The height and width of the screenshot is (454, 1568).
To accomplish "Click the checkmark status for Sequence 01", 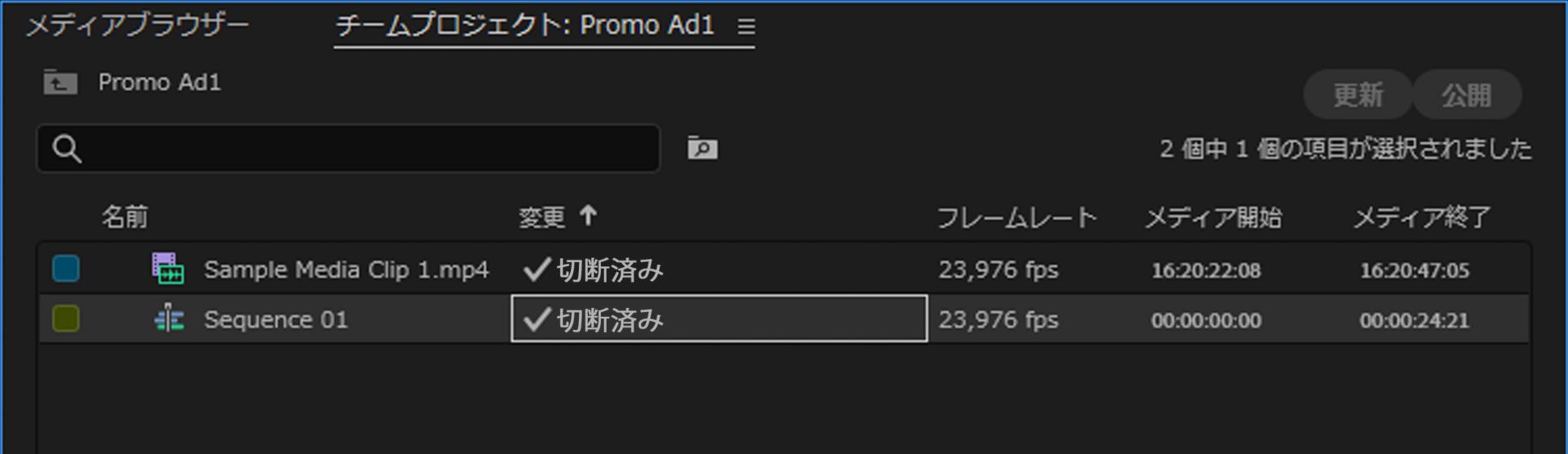I will [537, 319].
